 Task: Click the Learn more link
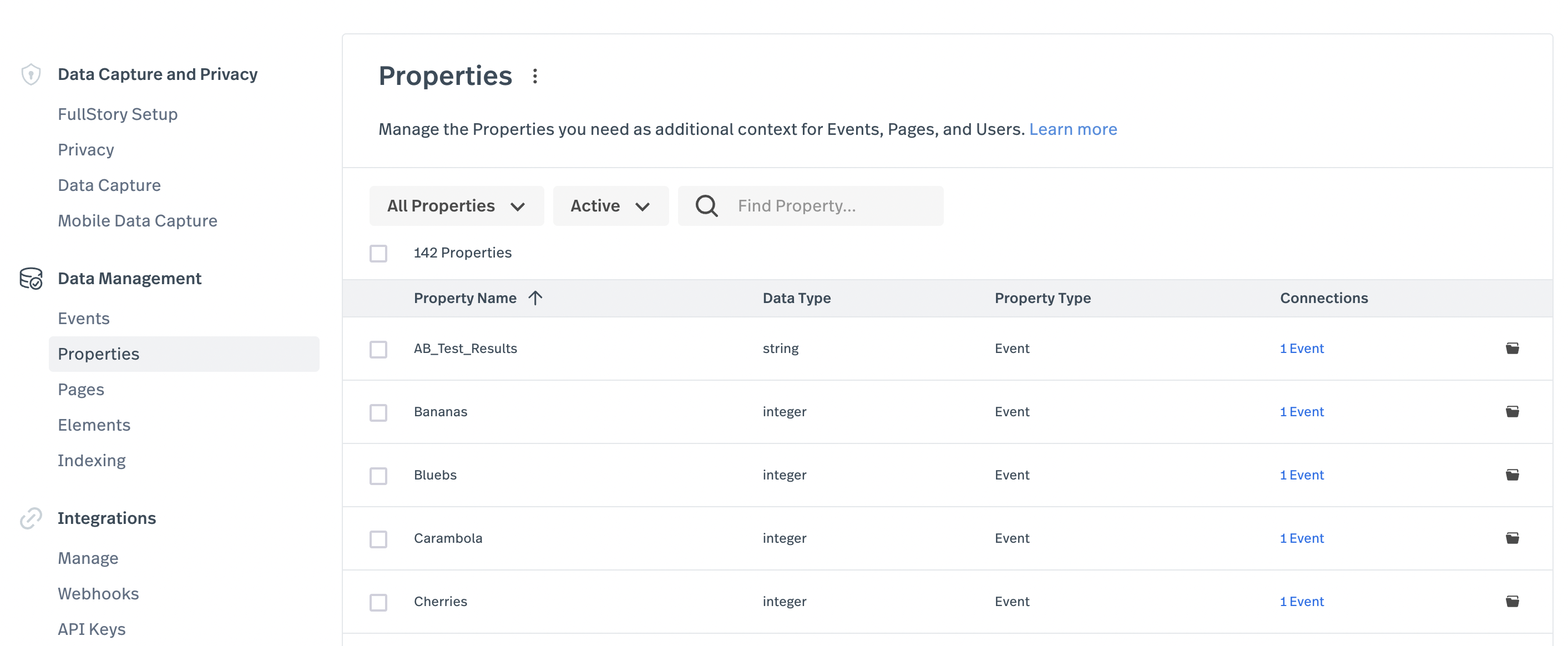click(1073, 129)
